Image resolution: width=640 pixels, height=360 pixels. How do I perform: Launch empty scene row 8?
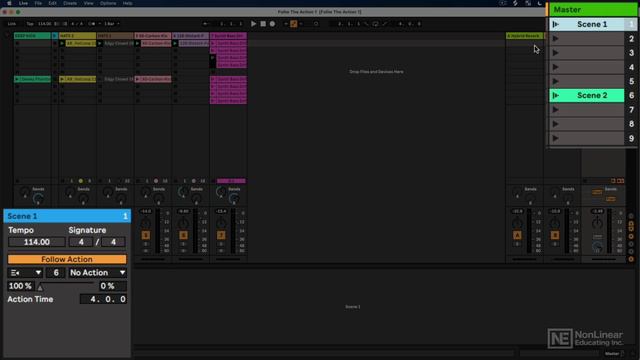(556, 124)
